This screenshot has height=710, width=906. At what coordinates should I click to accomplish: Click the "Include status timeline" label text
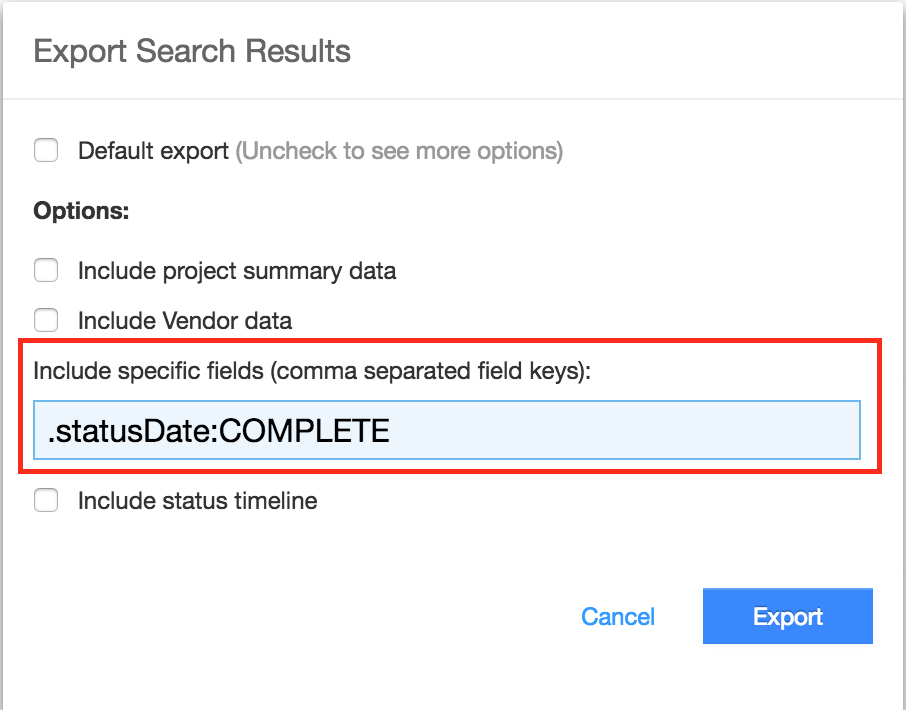click(198, 501)
